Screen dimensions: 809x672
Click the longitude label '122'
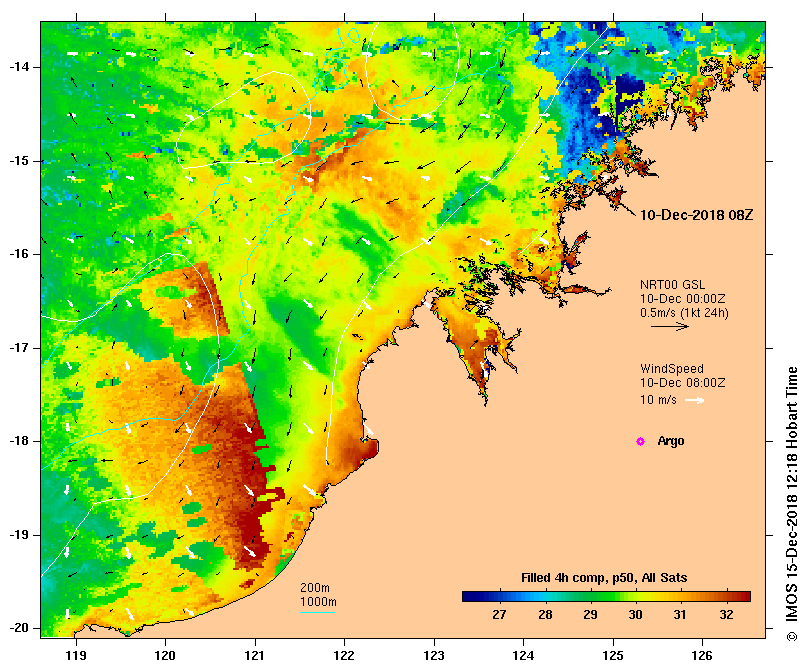(x=344, y=655)
